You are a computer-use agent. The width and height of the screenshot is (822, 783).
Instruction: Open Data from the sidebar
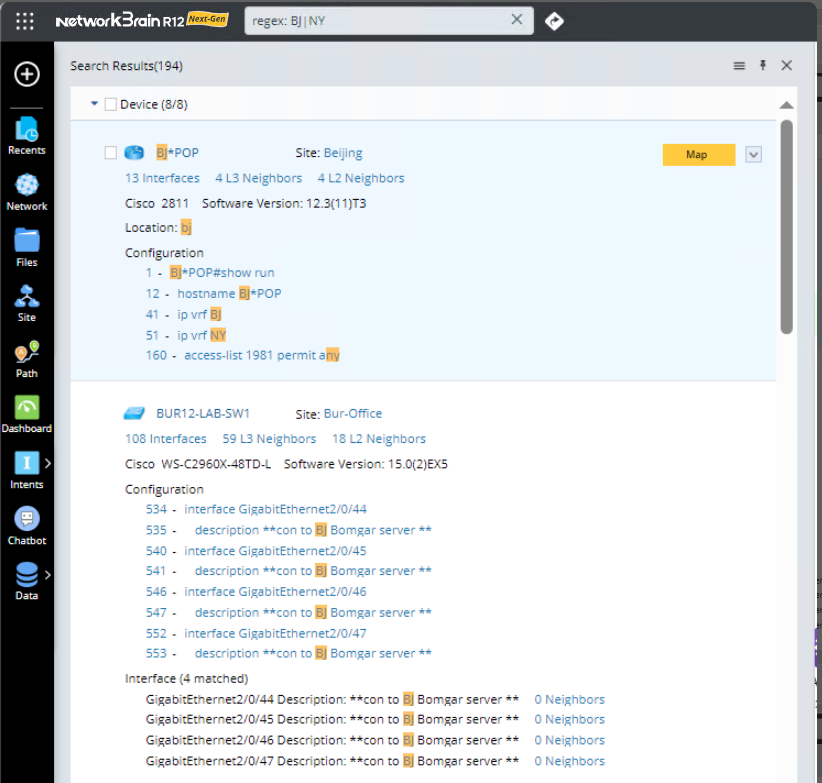pos(27,581)
